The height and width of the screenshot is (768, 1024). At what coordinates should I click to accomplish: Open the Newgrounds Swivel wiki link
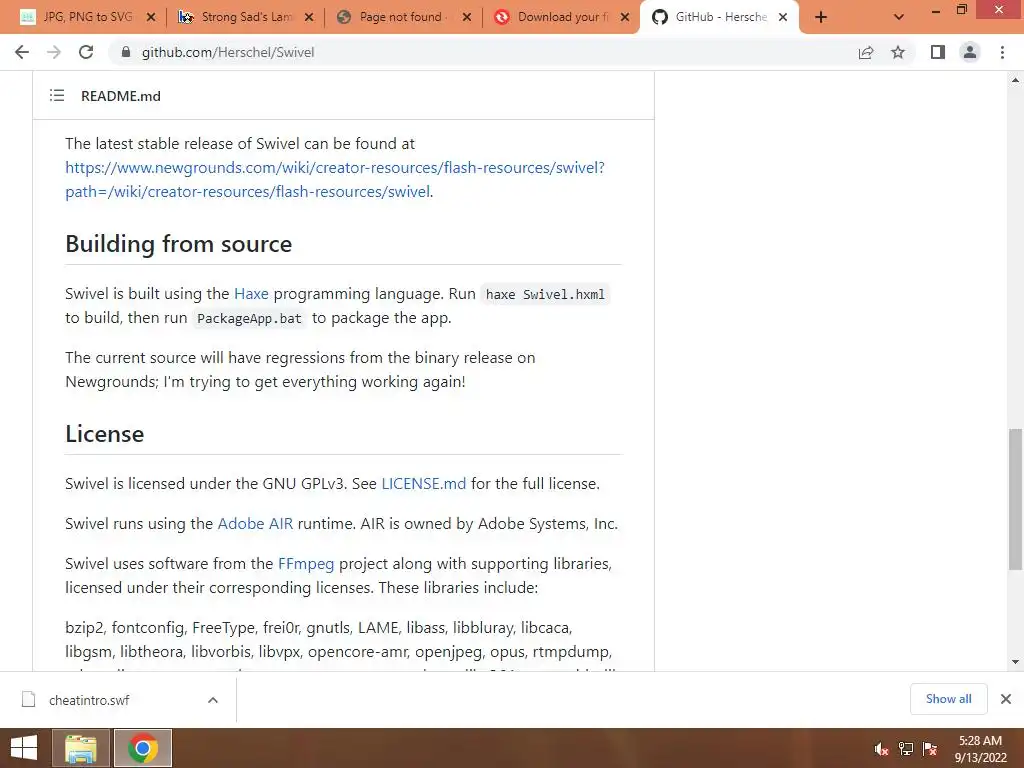(335, 180)
